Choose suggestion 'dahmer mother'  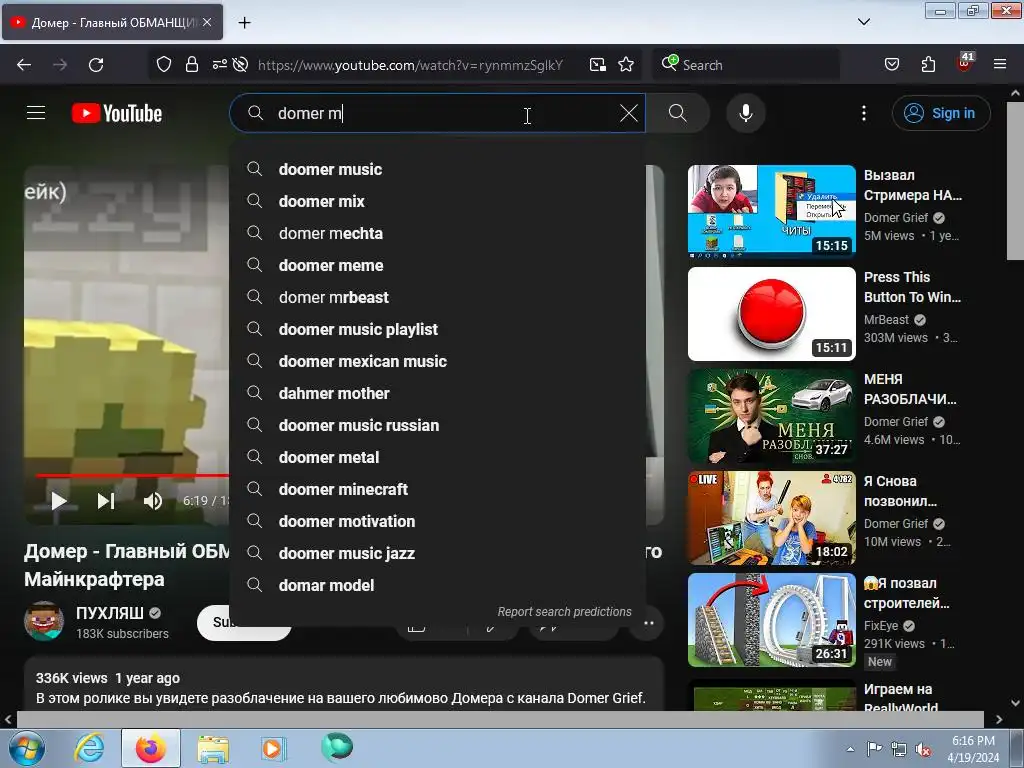pyautogui.click(x=438, y=393)
